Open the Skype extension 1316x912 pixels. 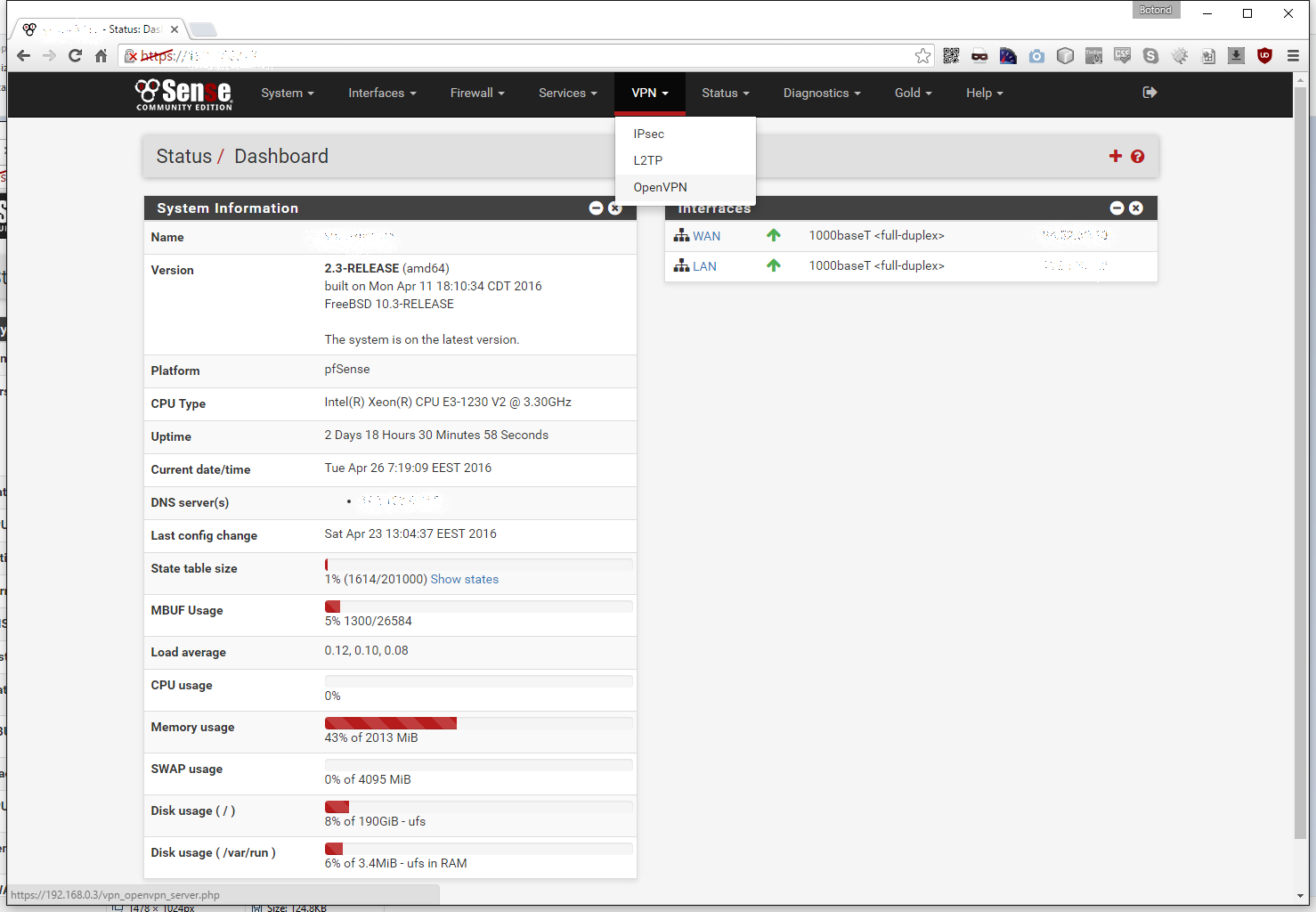(x=1150, y=56)
